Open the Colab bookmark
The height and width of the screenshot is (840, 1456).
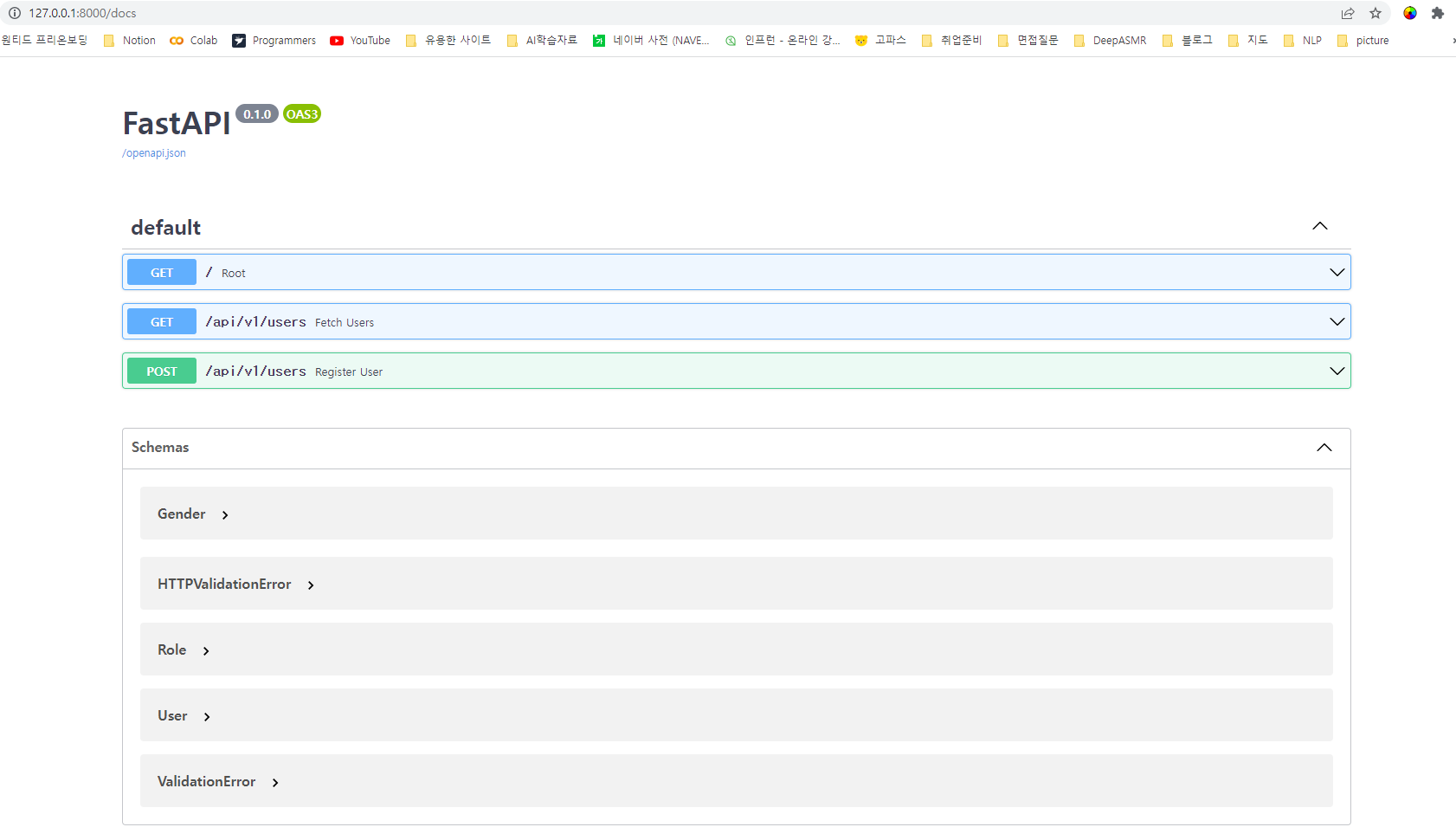pyautogui.click(x=194, y=41)
